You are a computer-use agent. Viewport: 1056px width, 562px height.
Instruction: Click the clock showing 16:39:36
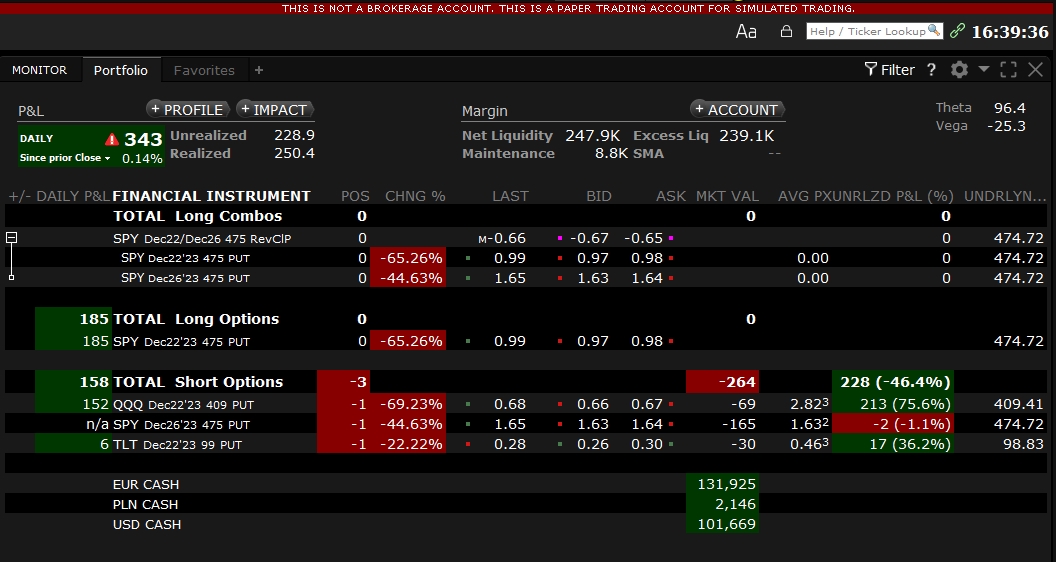point(1010,32)
